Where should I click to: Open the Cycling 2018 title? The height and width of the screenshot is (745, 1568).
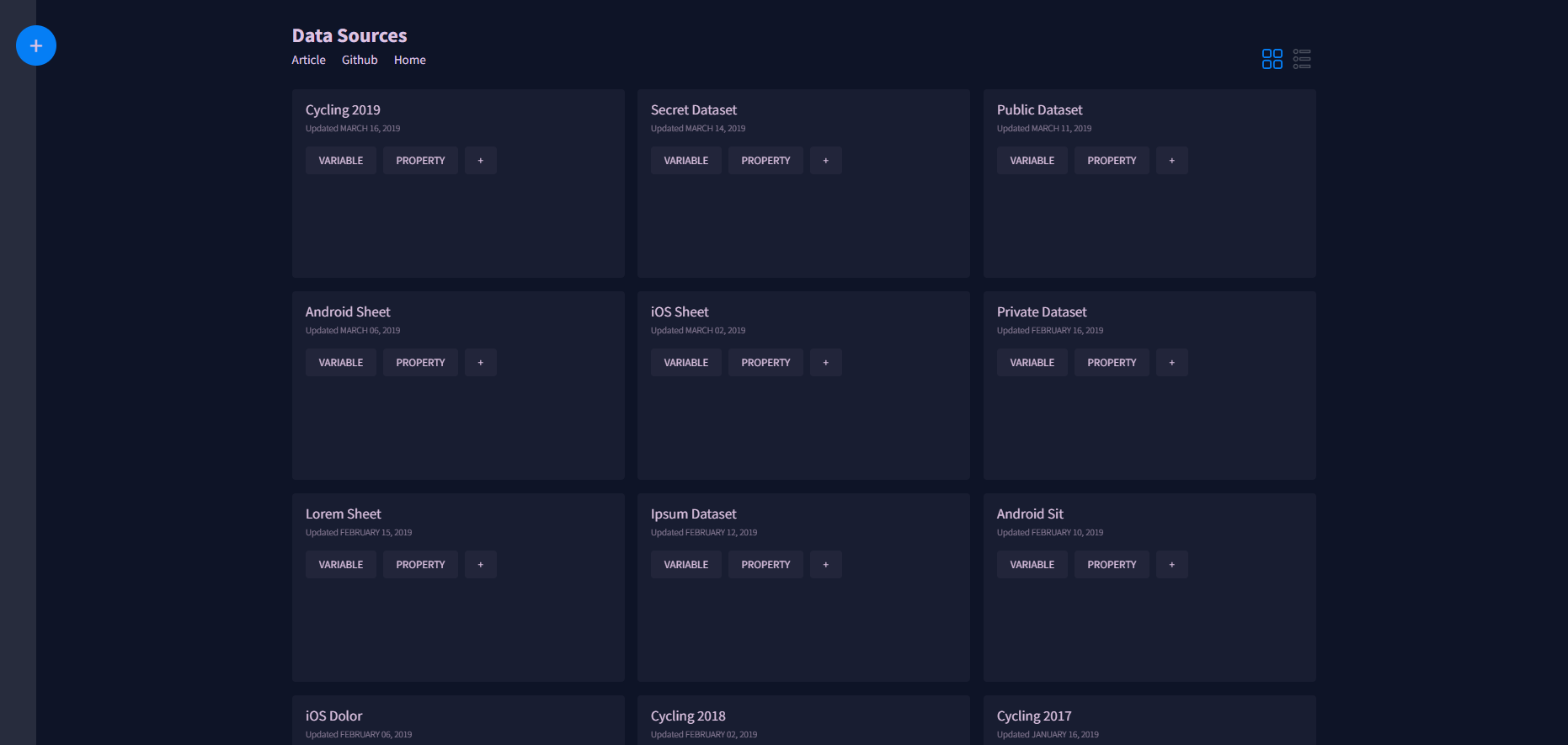tap(688, 716)
